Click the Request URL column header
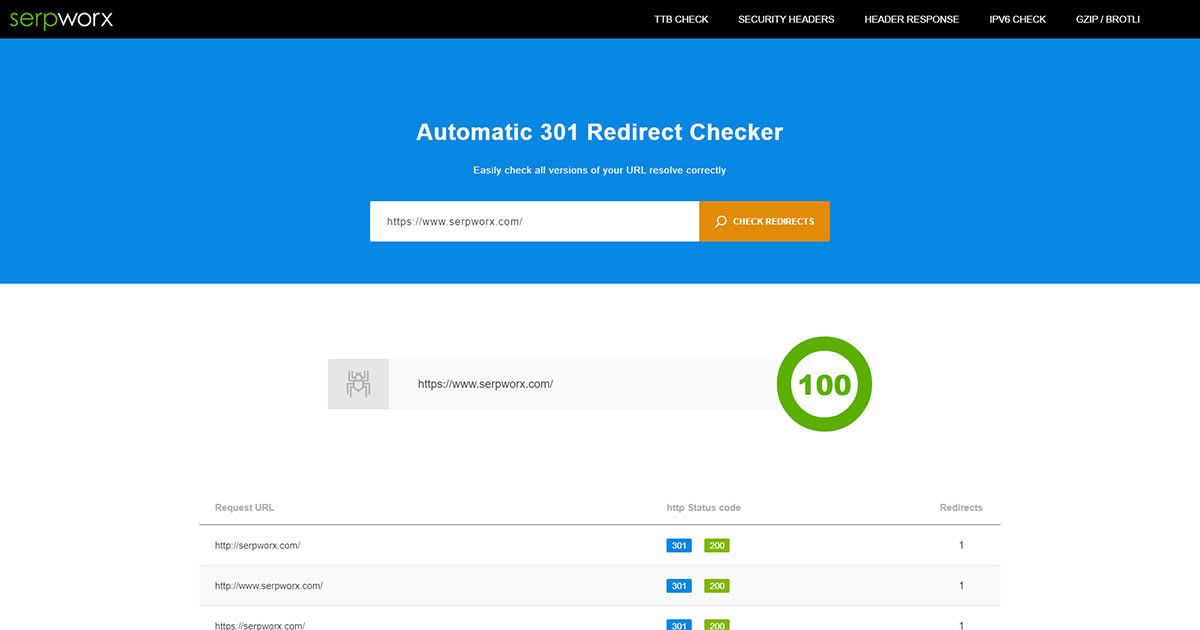Image resolution: width=1200 pixels, height=630 pixels. tap(243, 507)
